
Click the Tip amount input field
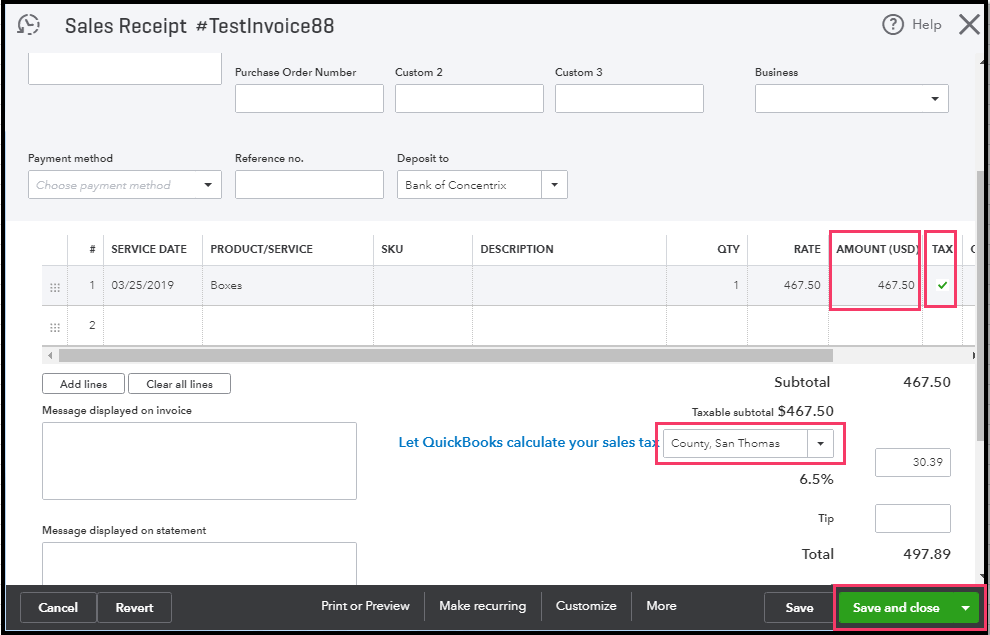point(912,519)
